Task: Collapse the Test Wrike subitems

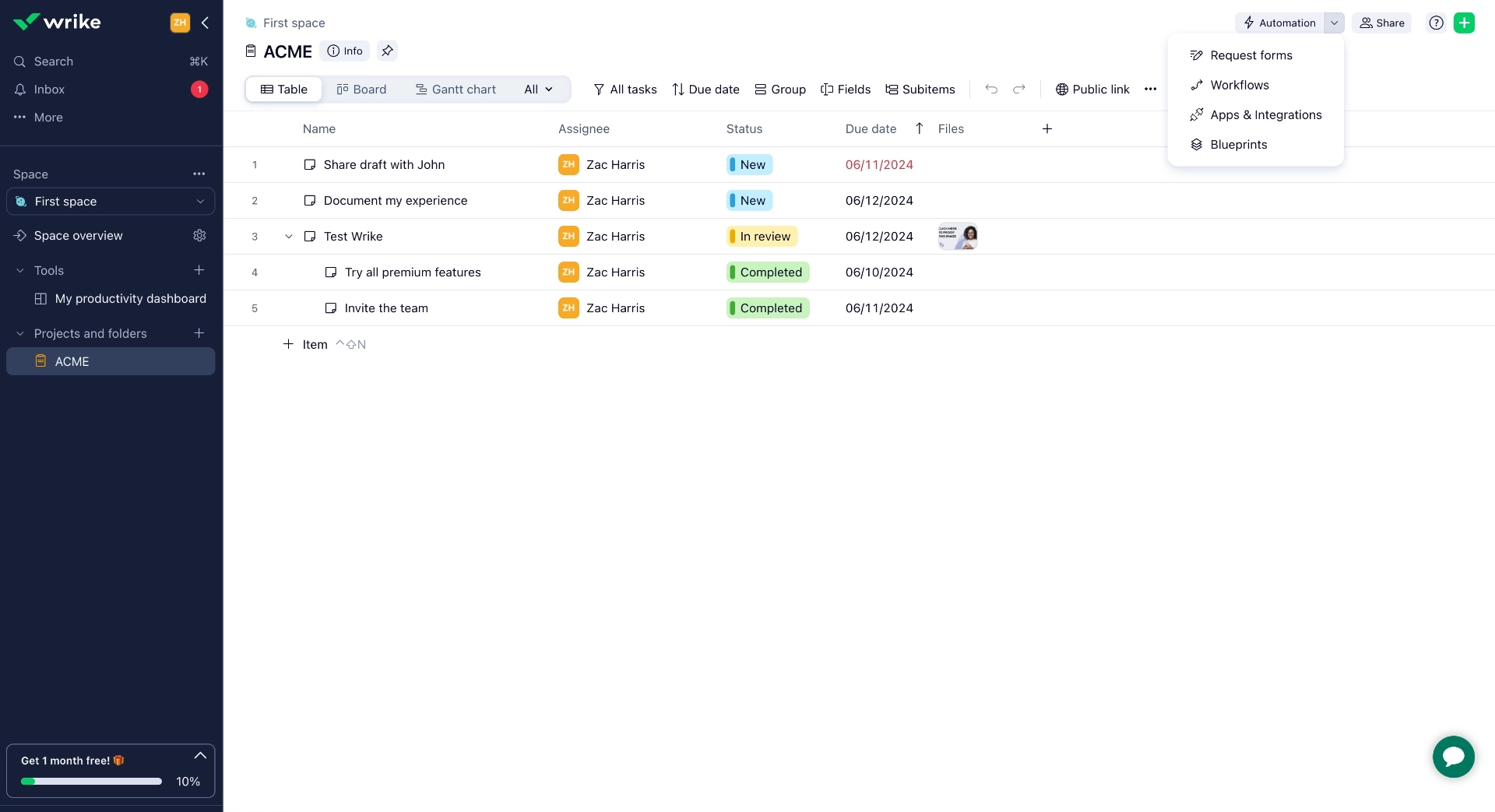Action: click(x=289, y=237)
